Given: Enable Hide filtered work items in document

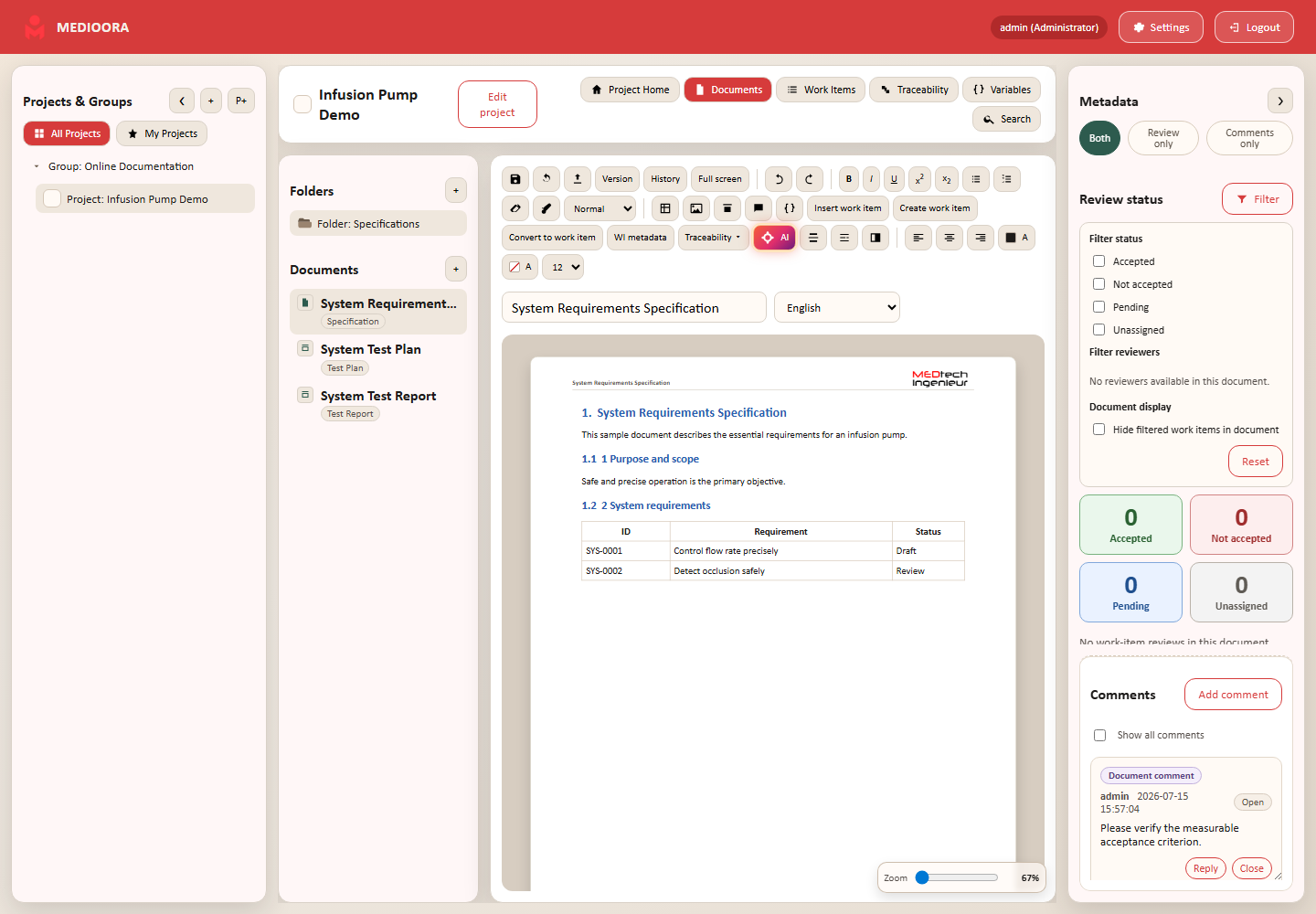Looking at the screenshot, I should pyautogui.click(x=1099, y=430).
